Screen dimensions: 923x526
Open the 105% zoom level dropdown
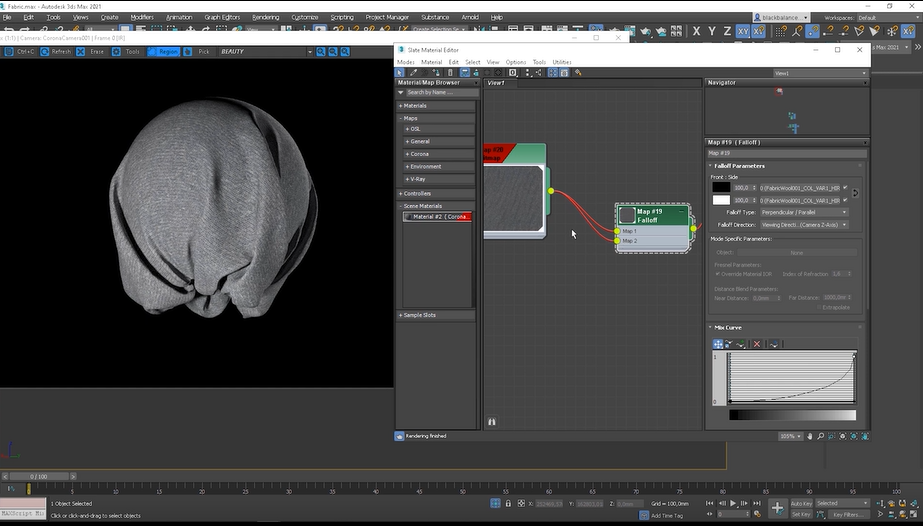pyautogui.click(x=791, y=437)
